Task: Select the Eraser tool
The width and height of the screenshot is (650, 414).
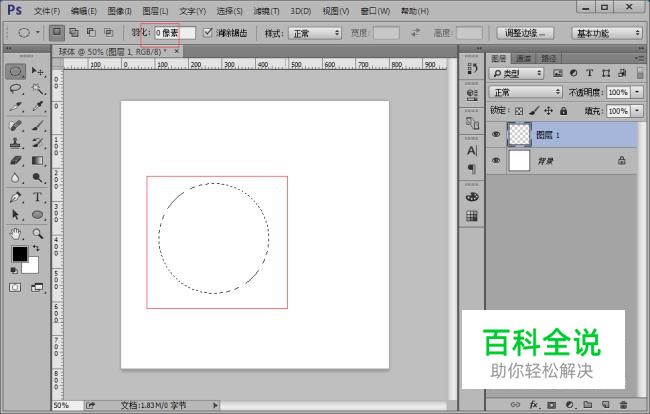Action: point(15,160)
